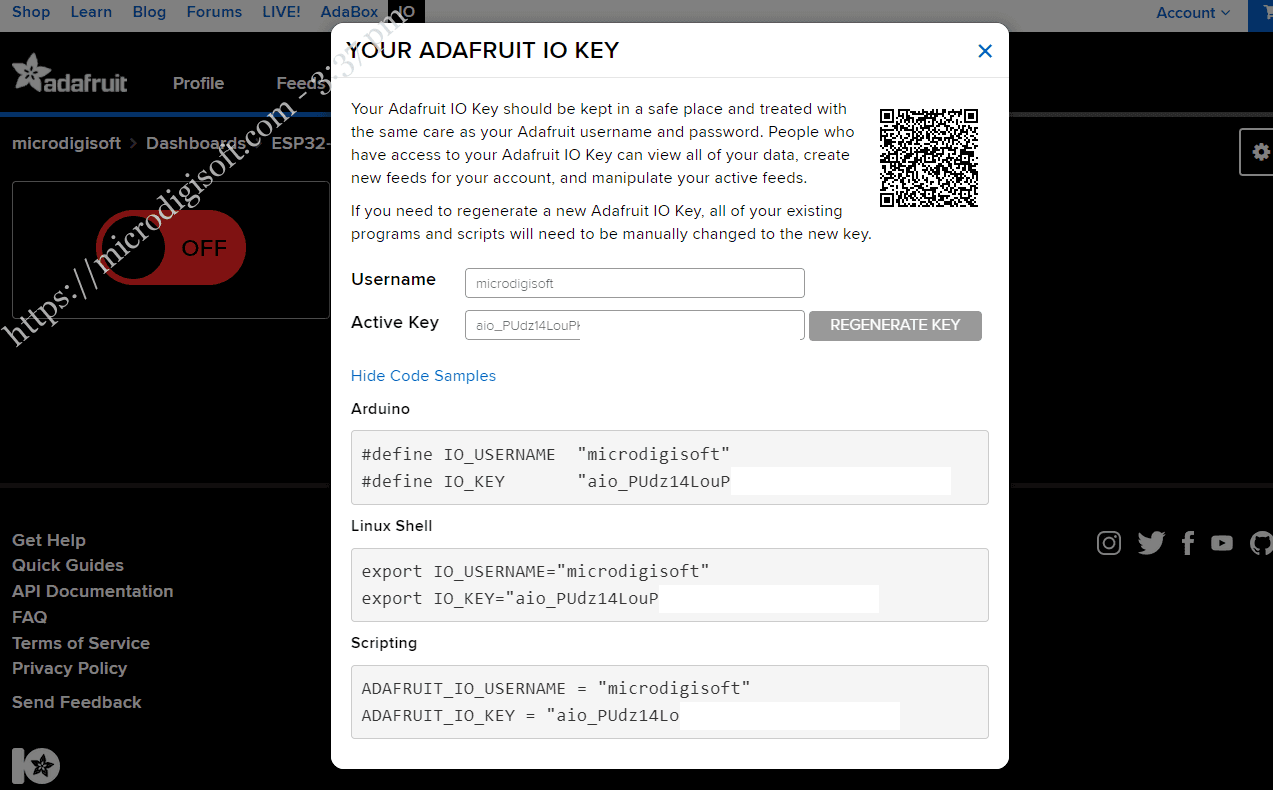Open the Facebook icon in the footer
This screenshot has width=1273, height=790.
[1187, 543]
